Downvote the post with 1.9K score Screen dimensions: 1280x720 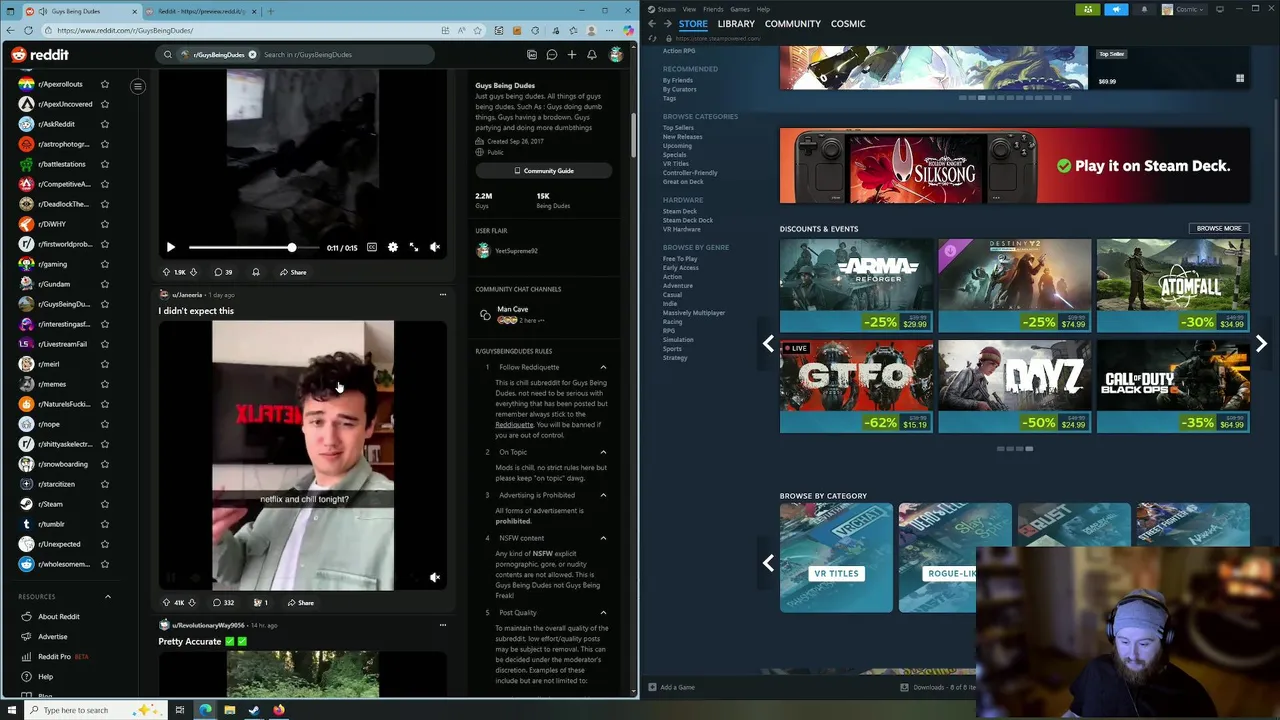coord(193,272)
